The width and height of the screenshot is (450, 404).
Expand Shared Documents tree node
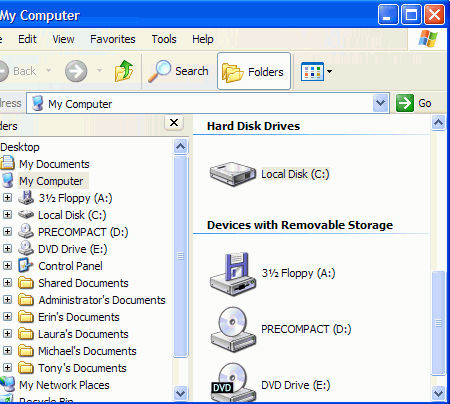point(7,283)
